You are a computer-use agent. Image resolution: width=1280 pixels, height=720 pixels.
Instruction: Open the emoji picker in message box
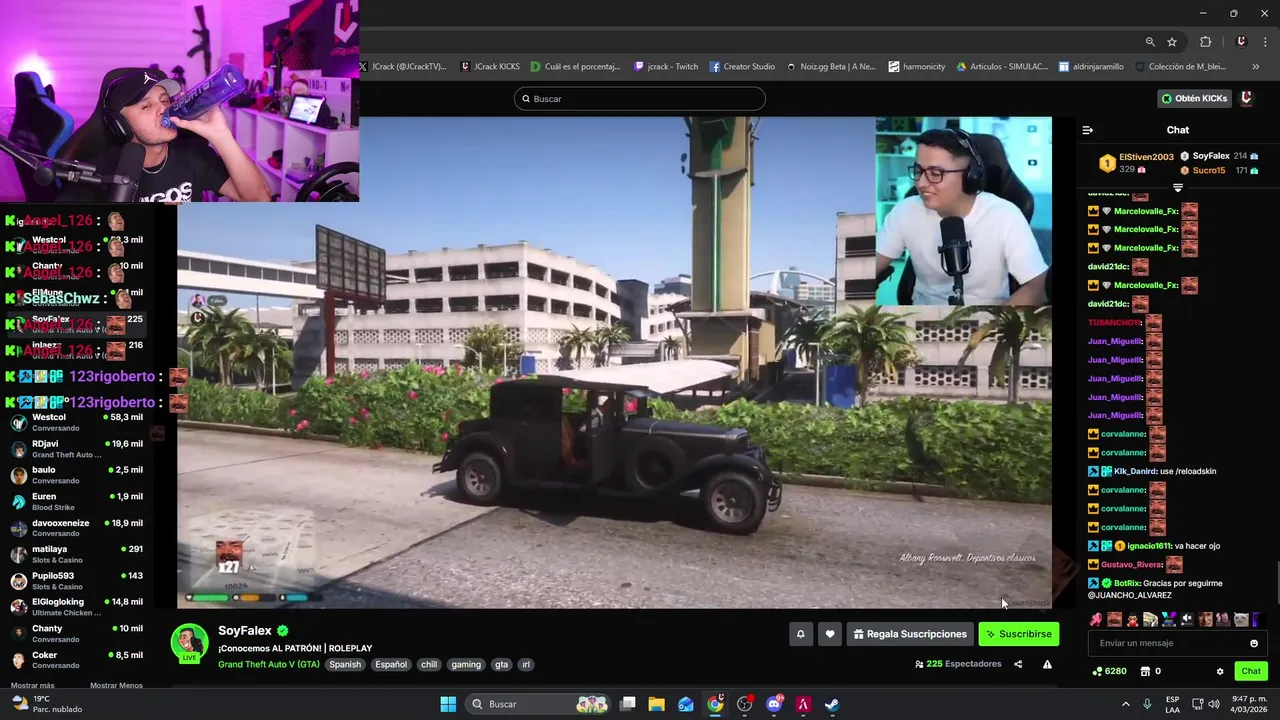pyautogui.click(x=1254, y=643)
